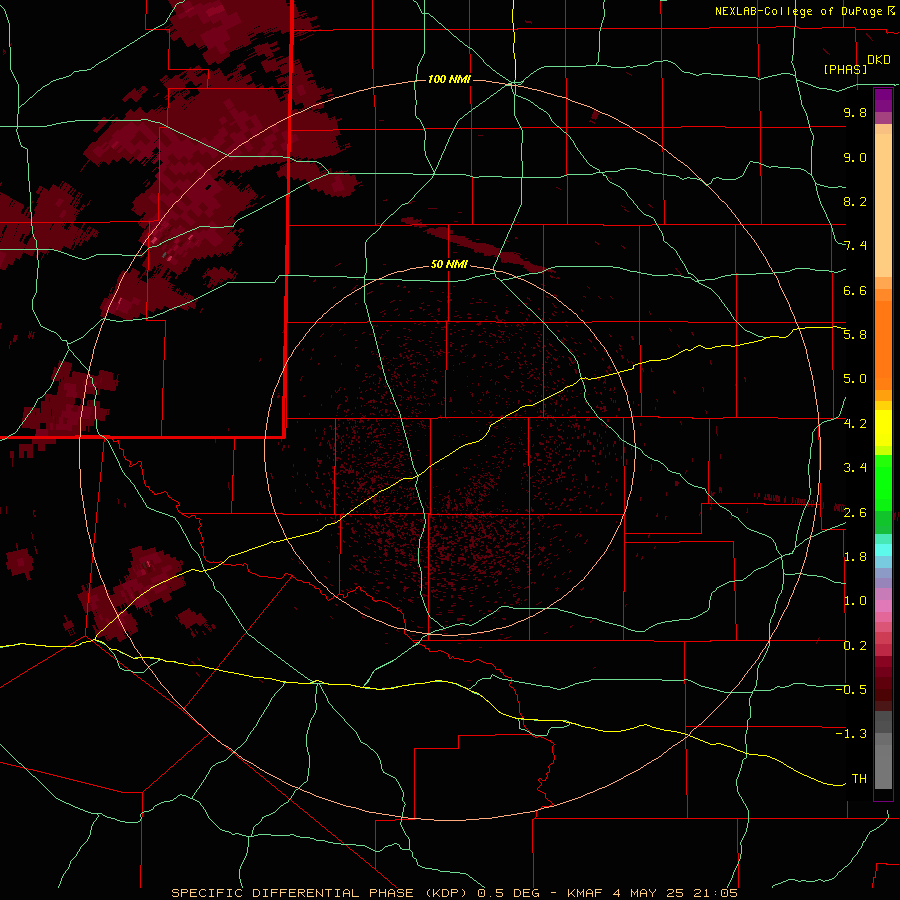The width and height of the screenshot is (900, 900).
Task: Click the DKD product label
Action: pos(879,60)
